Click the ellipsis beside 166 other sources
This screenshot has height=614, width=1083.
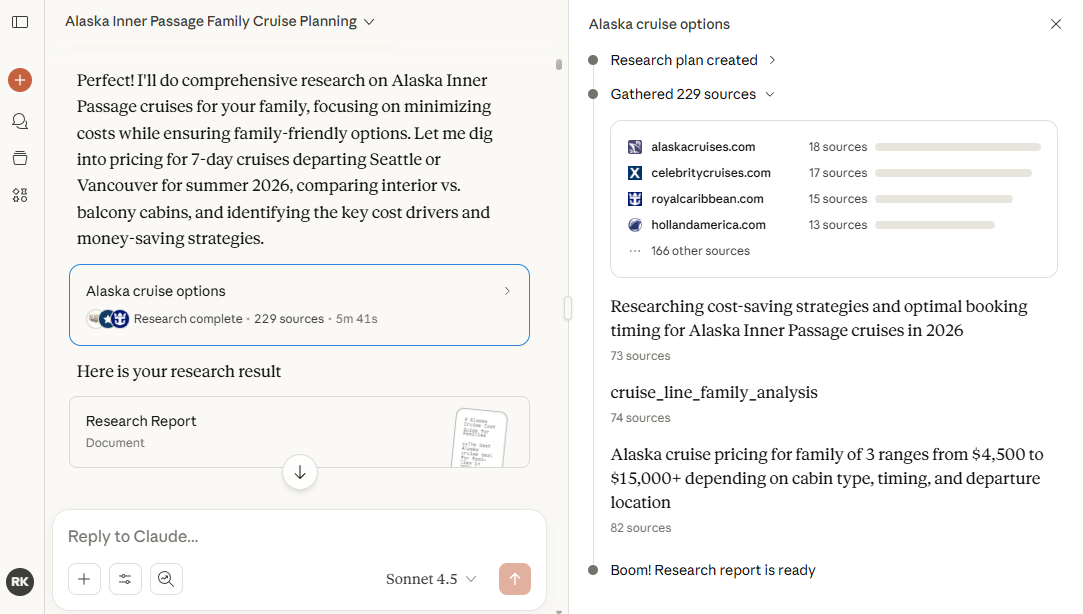point(635,251)
